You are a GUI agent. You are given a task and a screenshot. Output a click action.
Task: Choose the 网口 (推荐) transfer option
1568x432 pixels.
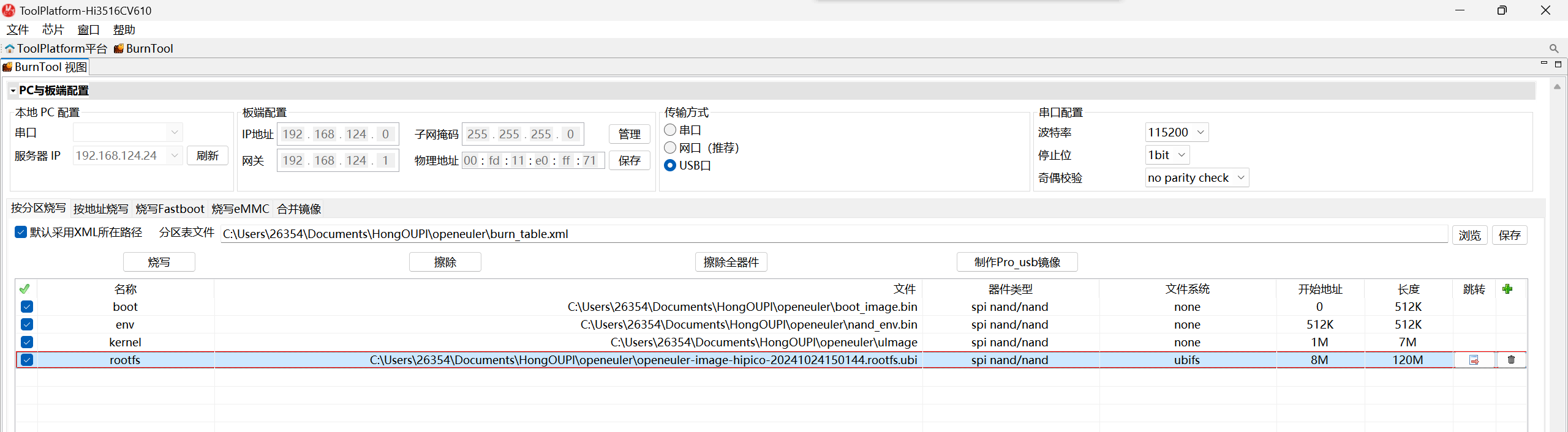[670, 147]
